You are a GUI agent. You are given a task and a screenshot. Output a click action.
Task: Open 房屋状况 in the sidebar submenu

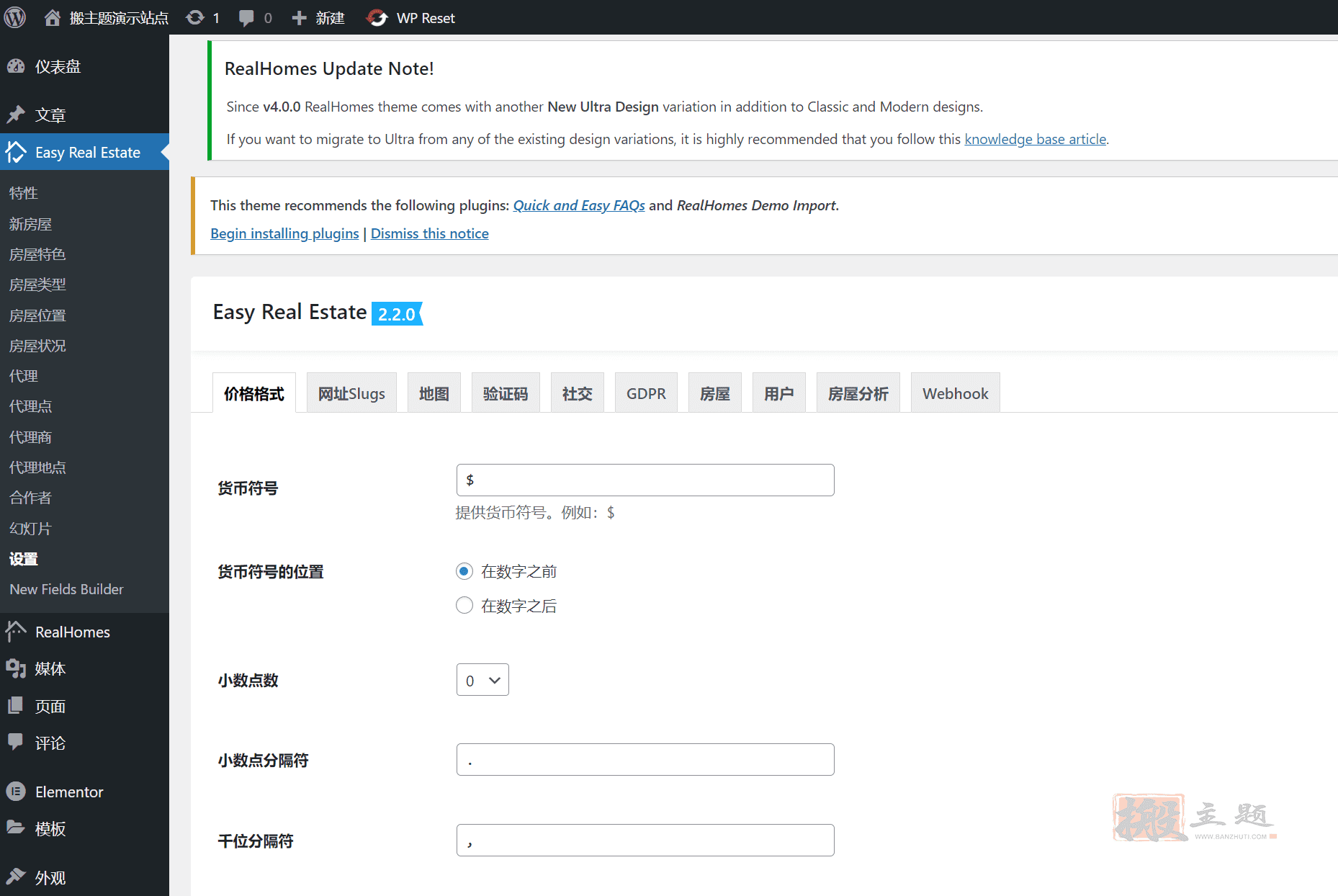pyautogui.click(x=37, y=346)
